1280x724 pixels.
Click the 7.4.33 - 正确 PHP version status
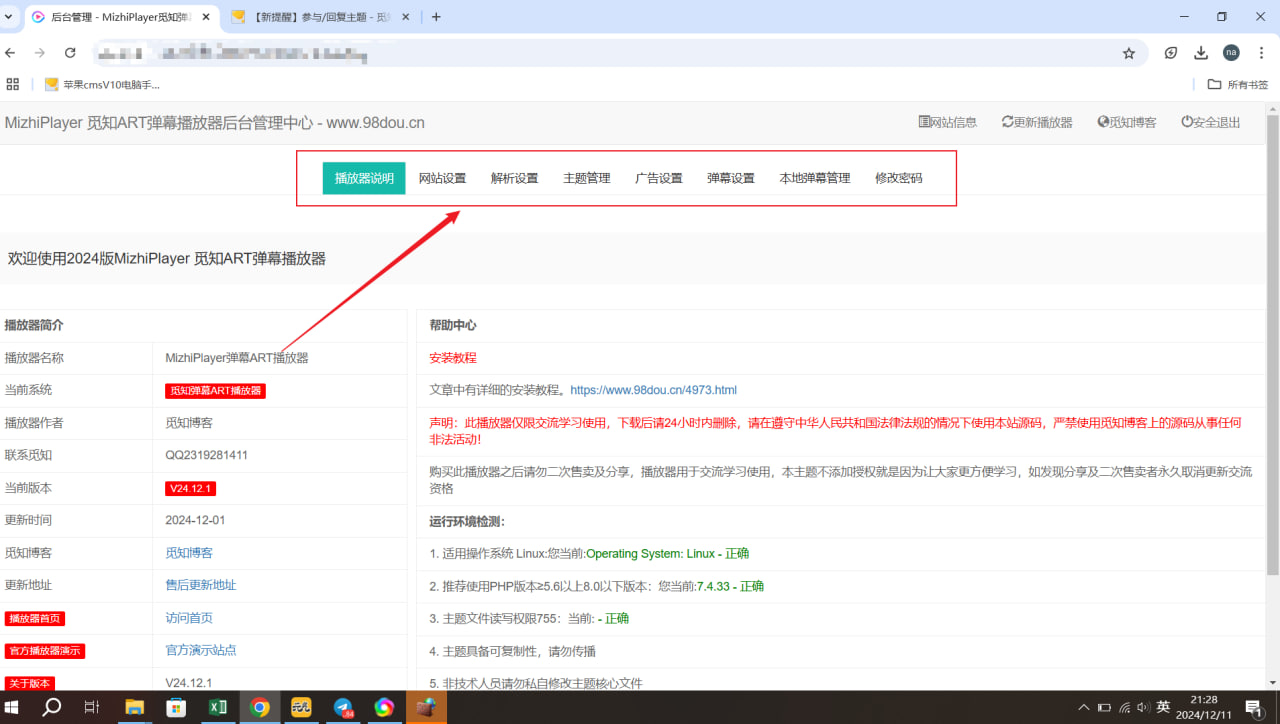pyautogui.click(x=730, y=586)
